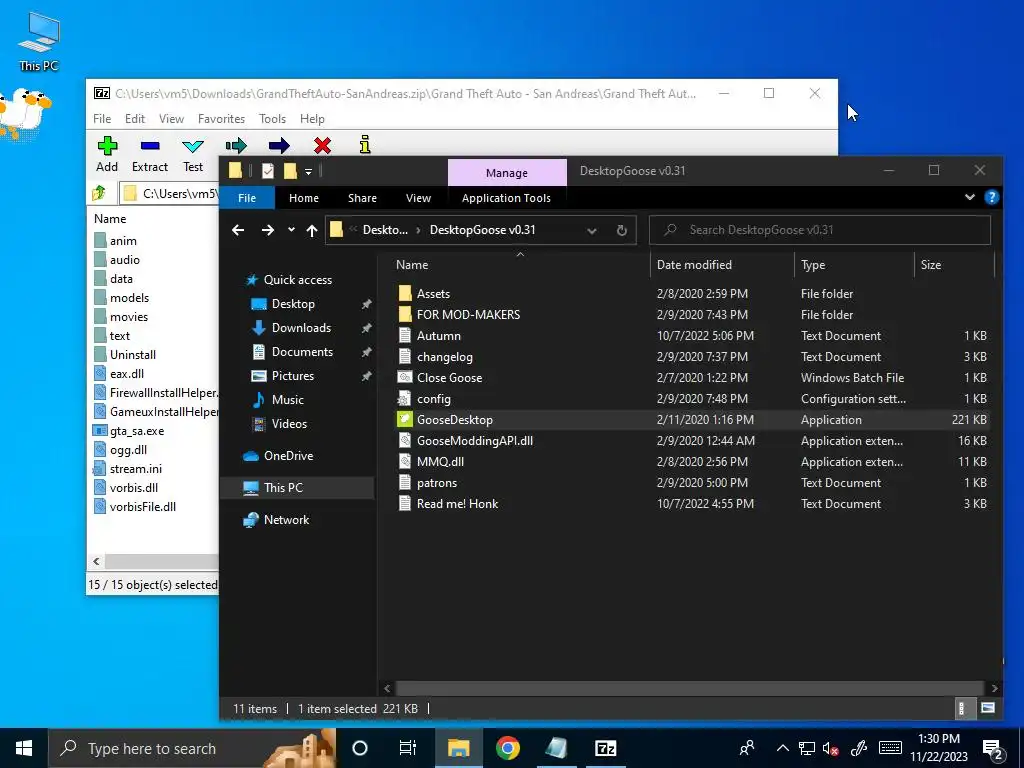This screenshot has height=768, width=1024.
Task: Show hidden system tray icons
Action: tap(782, 748)
